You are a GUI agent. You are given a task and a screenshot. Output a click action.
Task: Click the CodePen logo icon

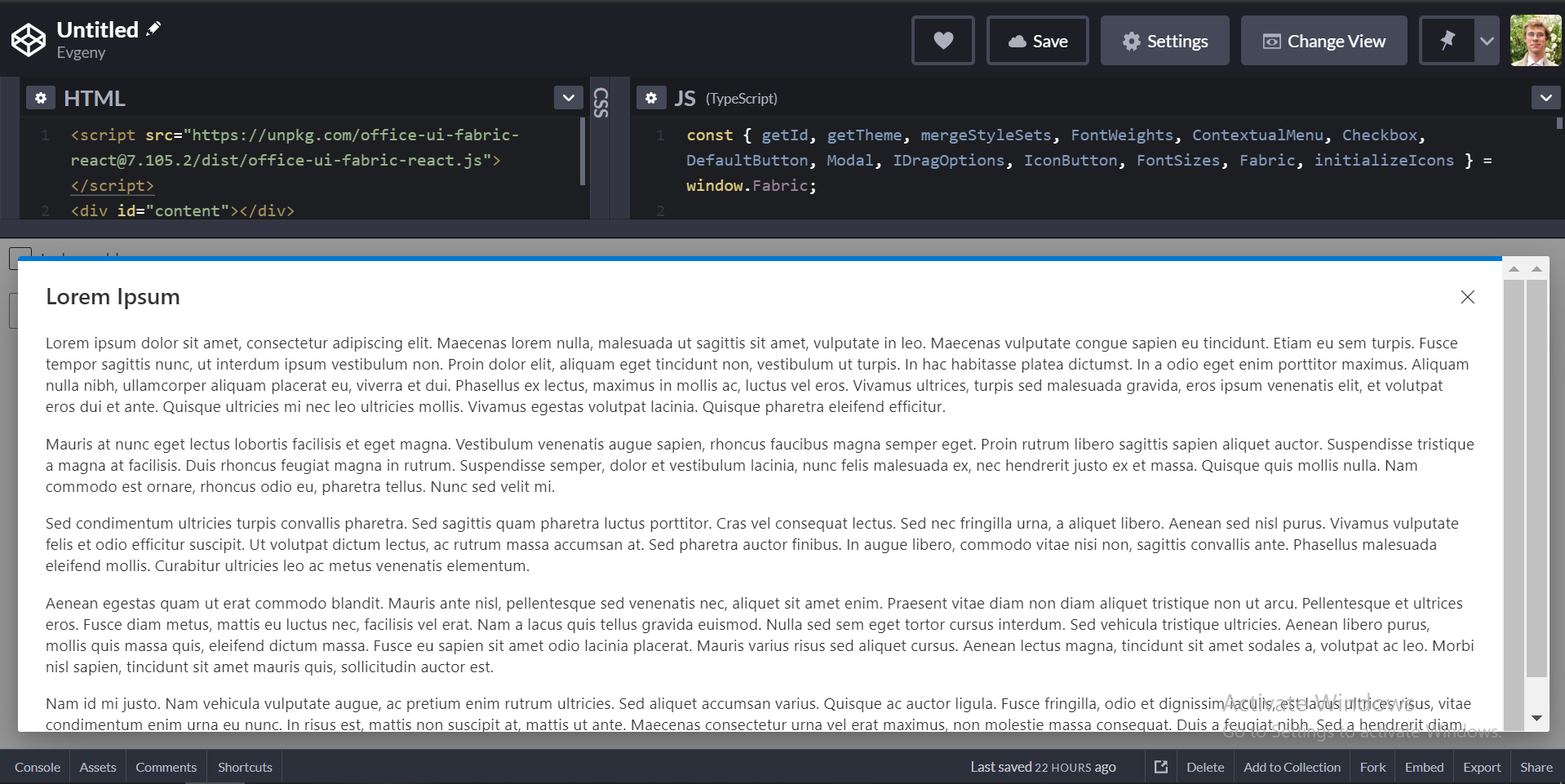tap(29, 40)
